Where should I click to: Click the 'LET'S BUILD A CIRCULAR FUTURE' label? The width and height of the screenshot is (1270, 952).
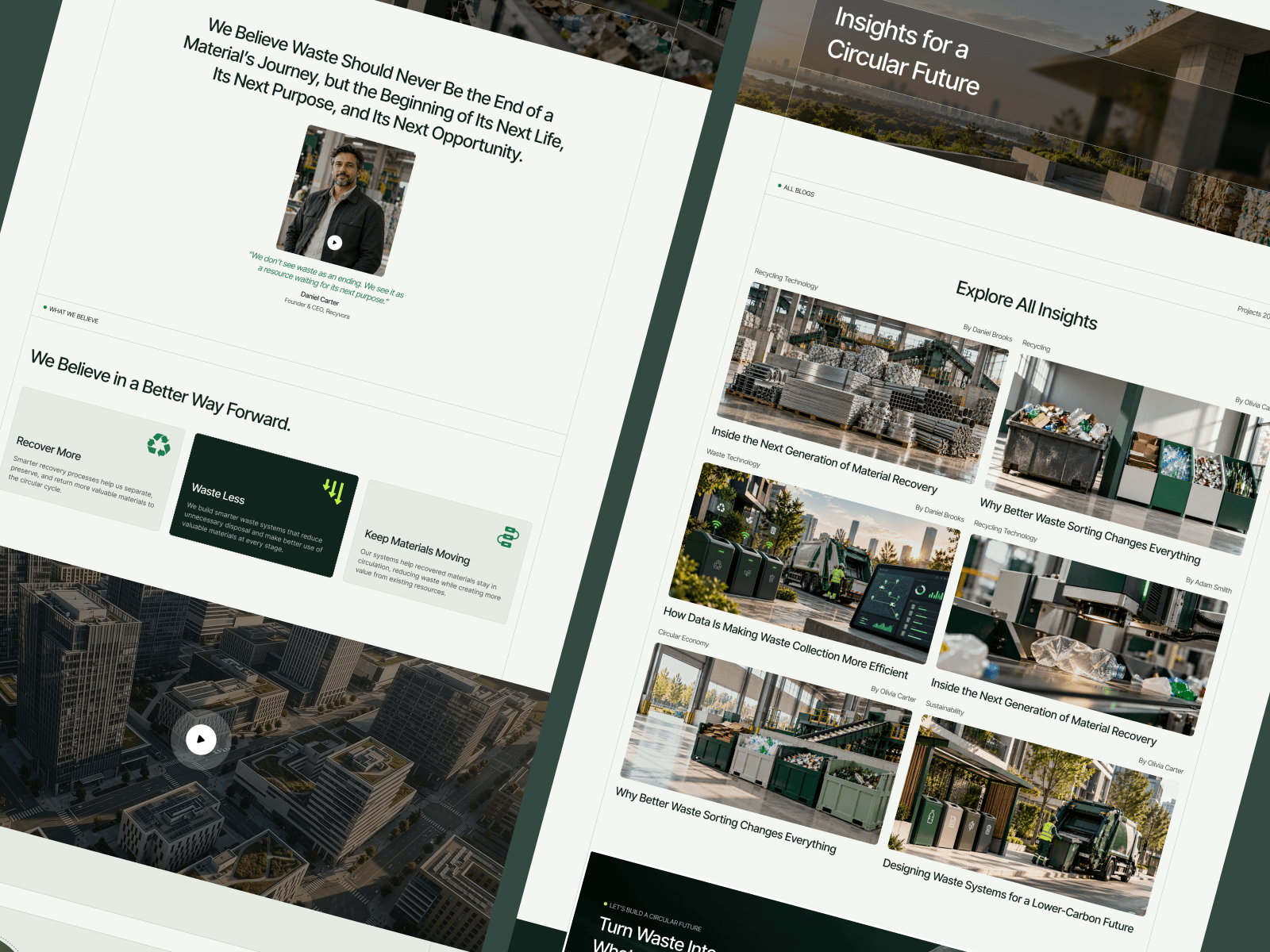tap(655, 916)
